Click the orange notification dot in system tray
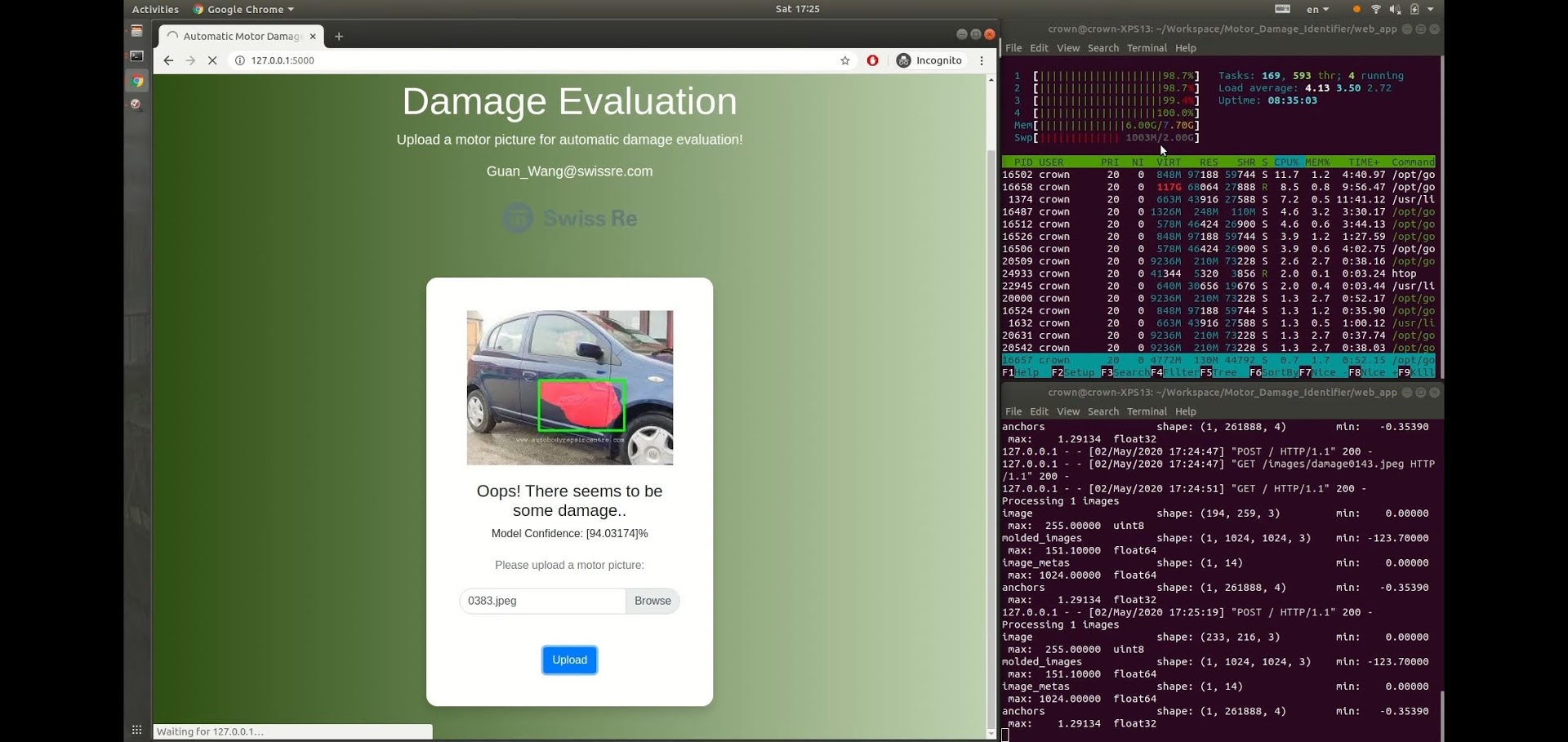This screenshot has width=1568, height=742. click(x=1356, y=10)
